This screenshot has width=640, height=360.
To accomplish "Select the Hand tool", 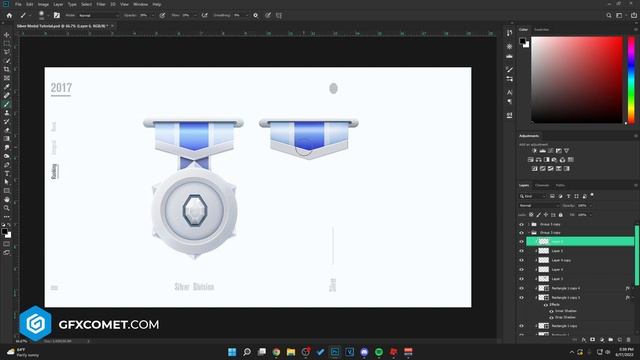I will point(7,200).
